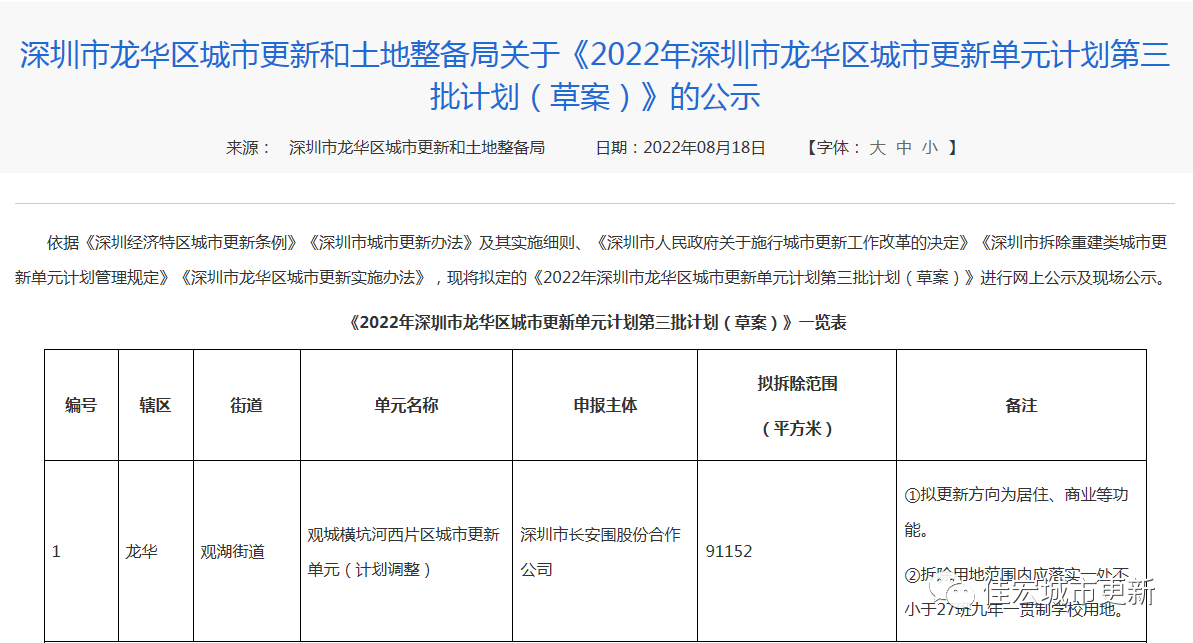1193x643 pixels.
Task: Click the 单元名称 column header
Action: (x=406, y=405)
